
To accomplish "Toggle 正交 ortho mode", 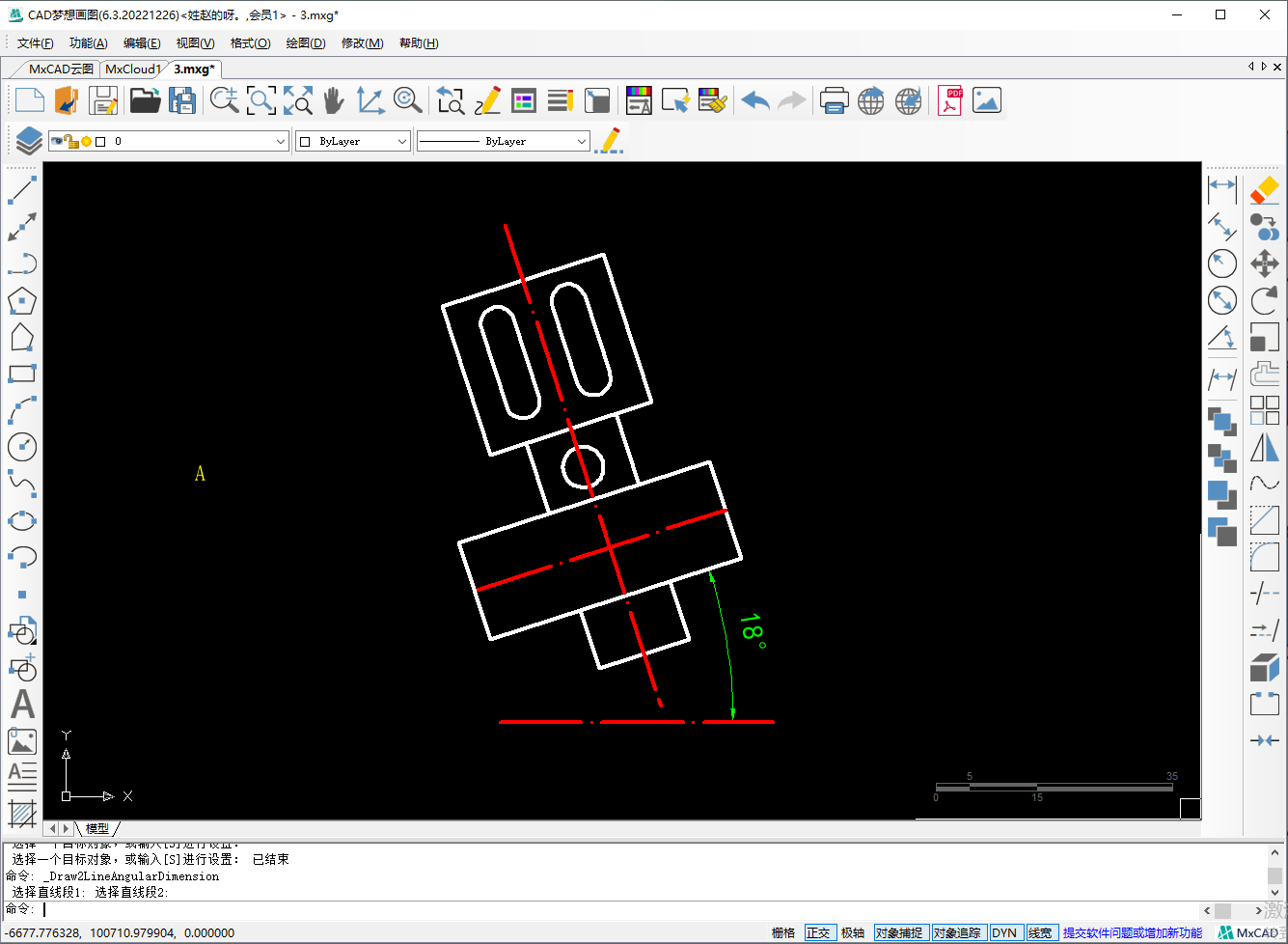I will click(818, 933).
